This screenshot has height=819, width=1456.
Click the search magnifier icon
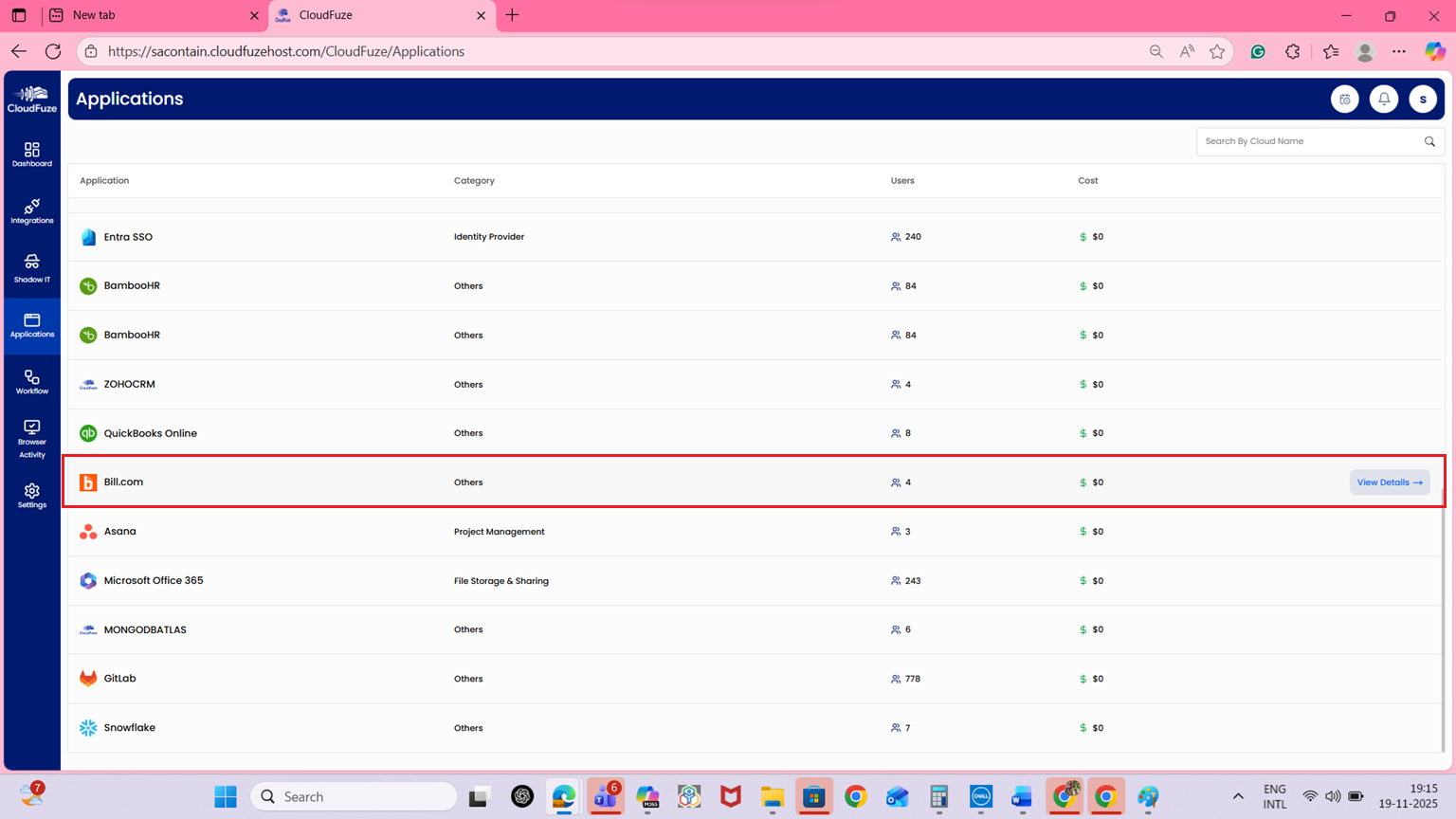coord(1429,141)
